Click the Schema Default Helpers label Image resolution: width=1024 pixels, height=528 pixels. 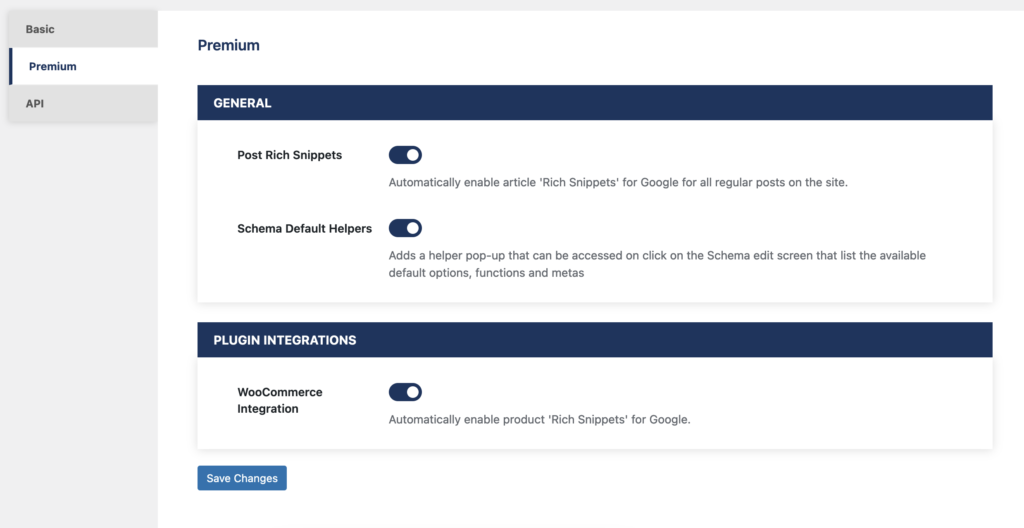coord(304,228)
